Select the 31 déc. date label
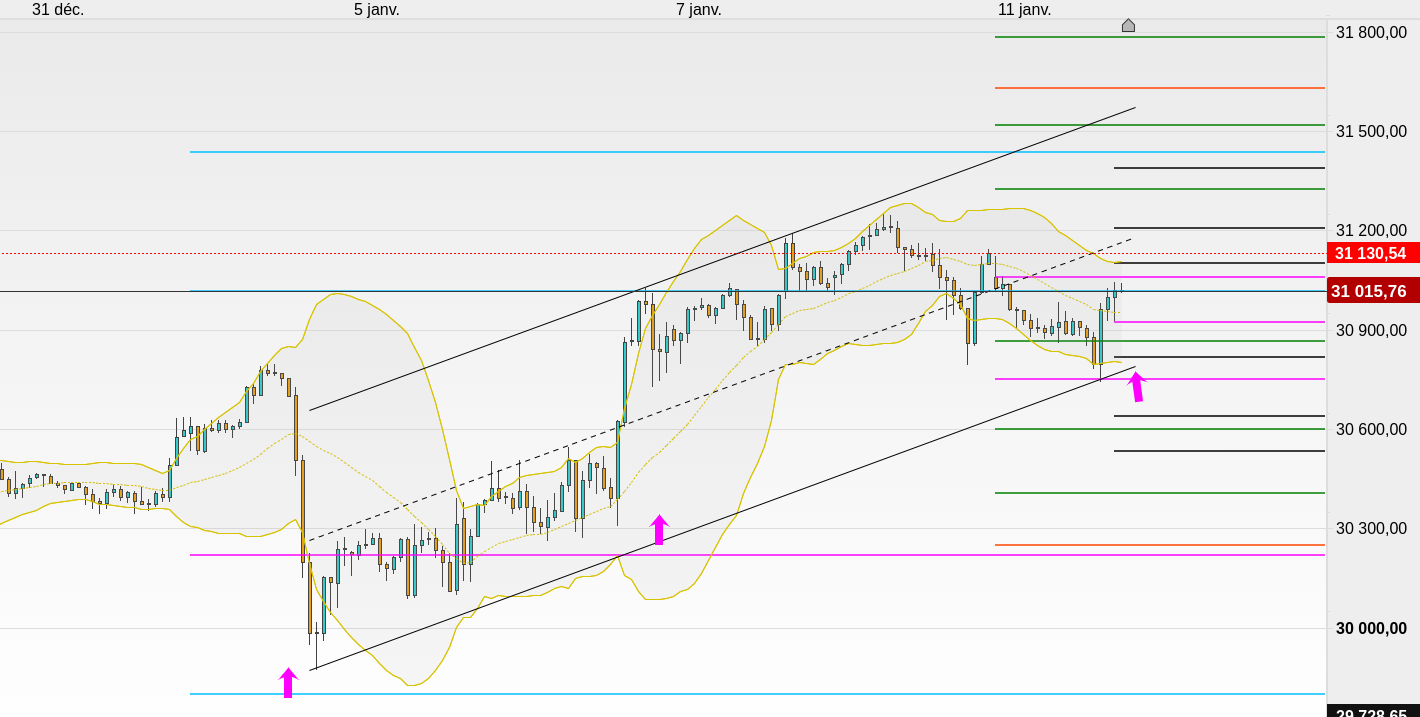 pos(58,10)
